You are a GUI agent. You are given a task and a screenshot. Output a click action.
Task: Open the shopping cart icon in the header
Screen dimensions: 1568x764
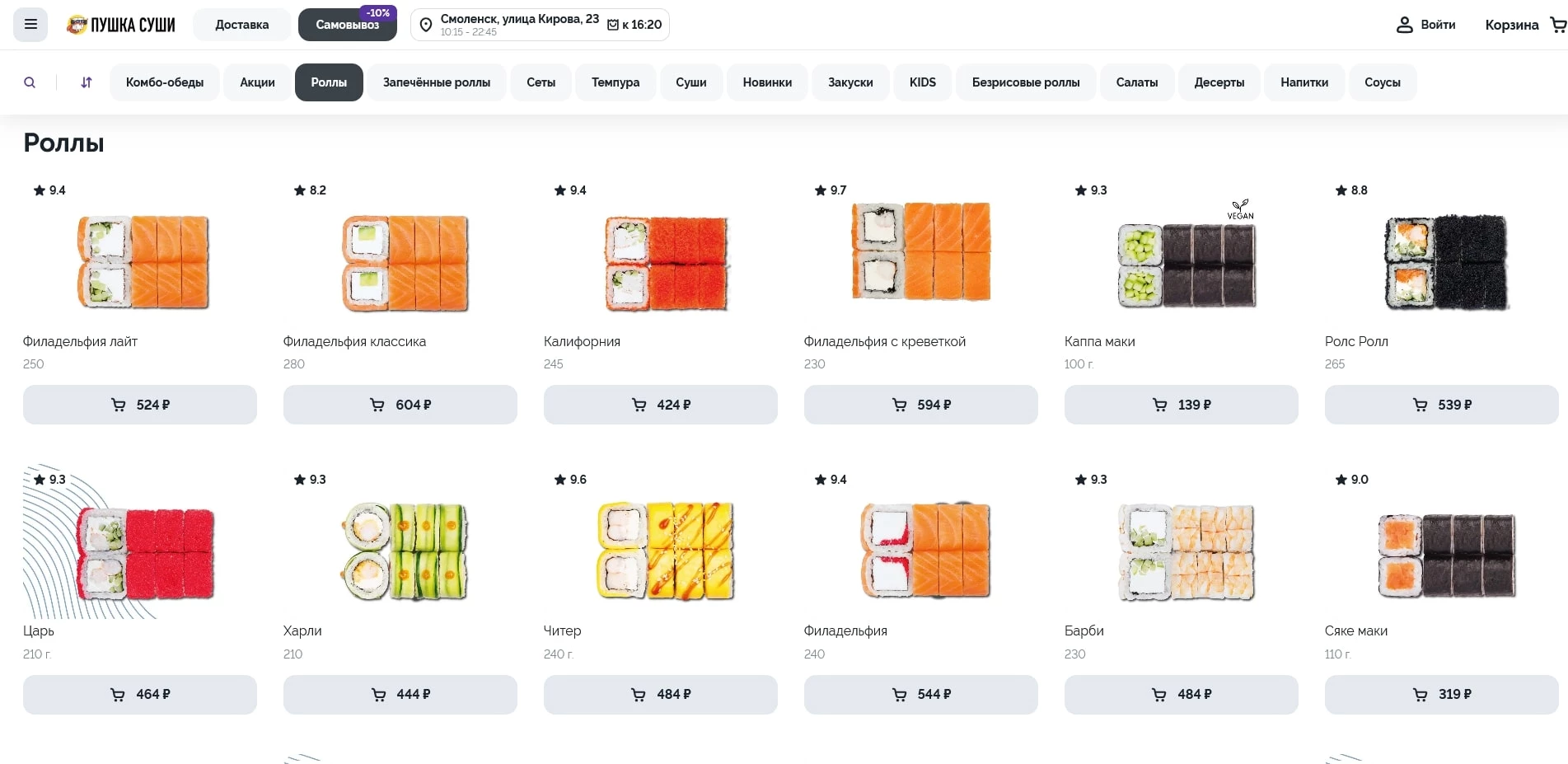(1557, 25)
